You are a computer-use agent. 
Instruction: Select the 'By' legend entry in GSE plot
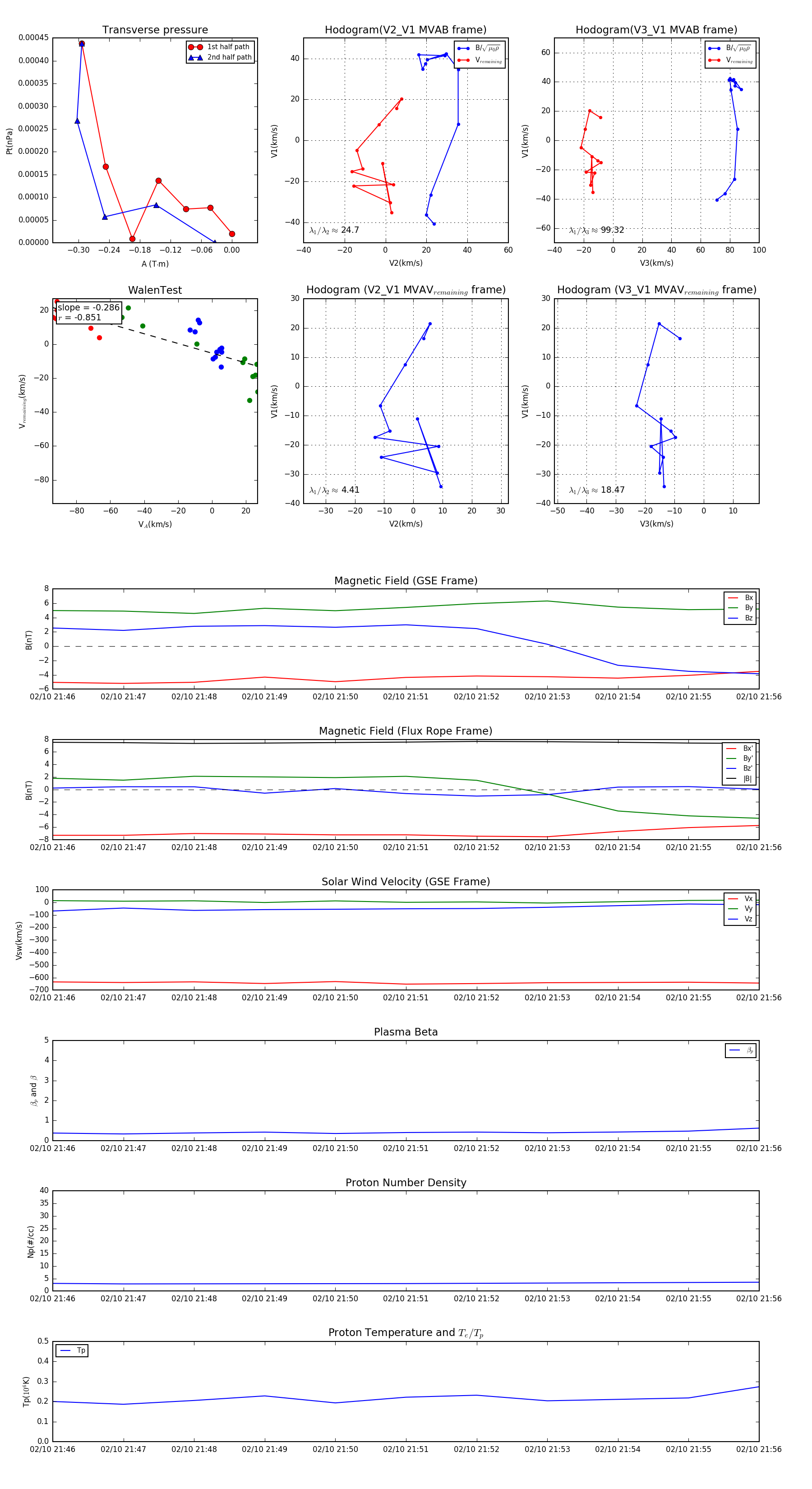(740, 607)
